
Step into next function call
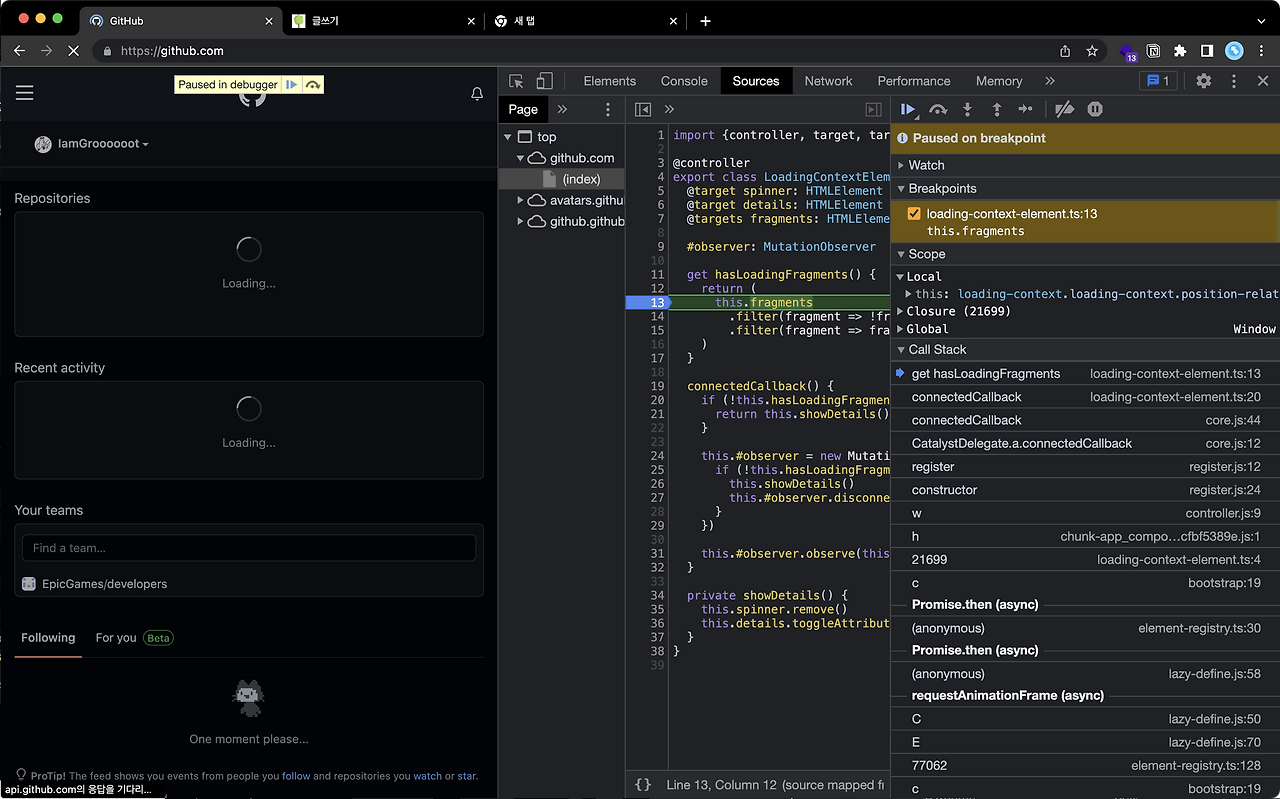pos(967,110)
